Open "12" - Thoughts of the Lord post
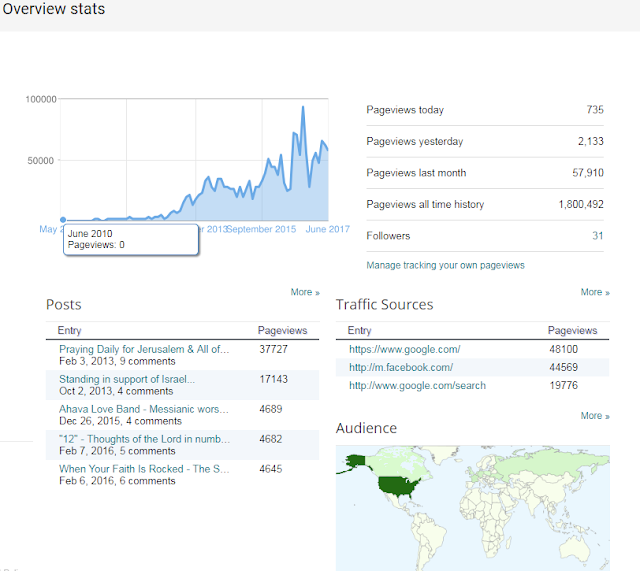 [144, 439]
